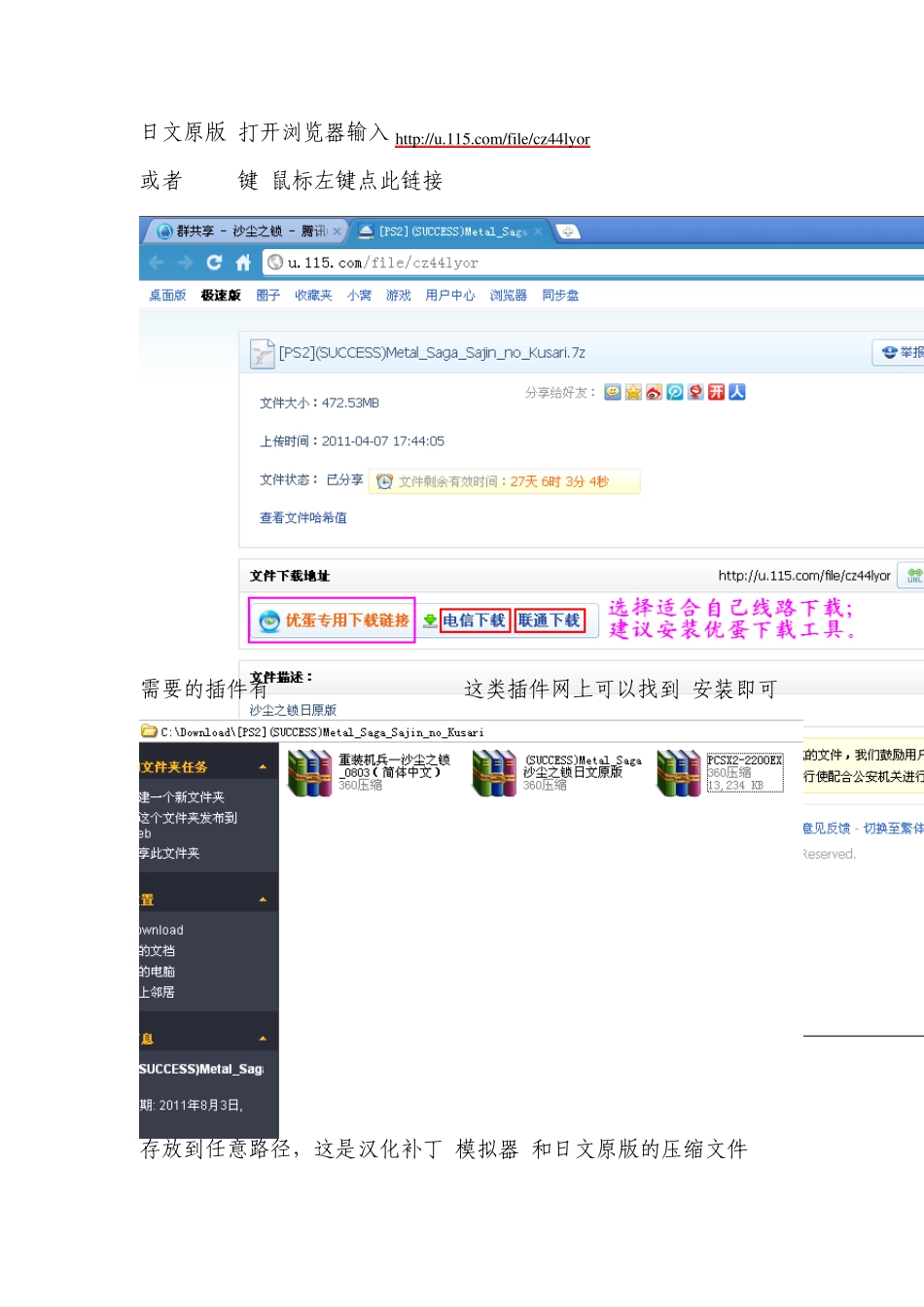Click the publish this folder to web task
The image size is (924, 1307).
pos(188,825)
